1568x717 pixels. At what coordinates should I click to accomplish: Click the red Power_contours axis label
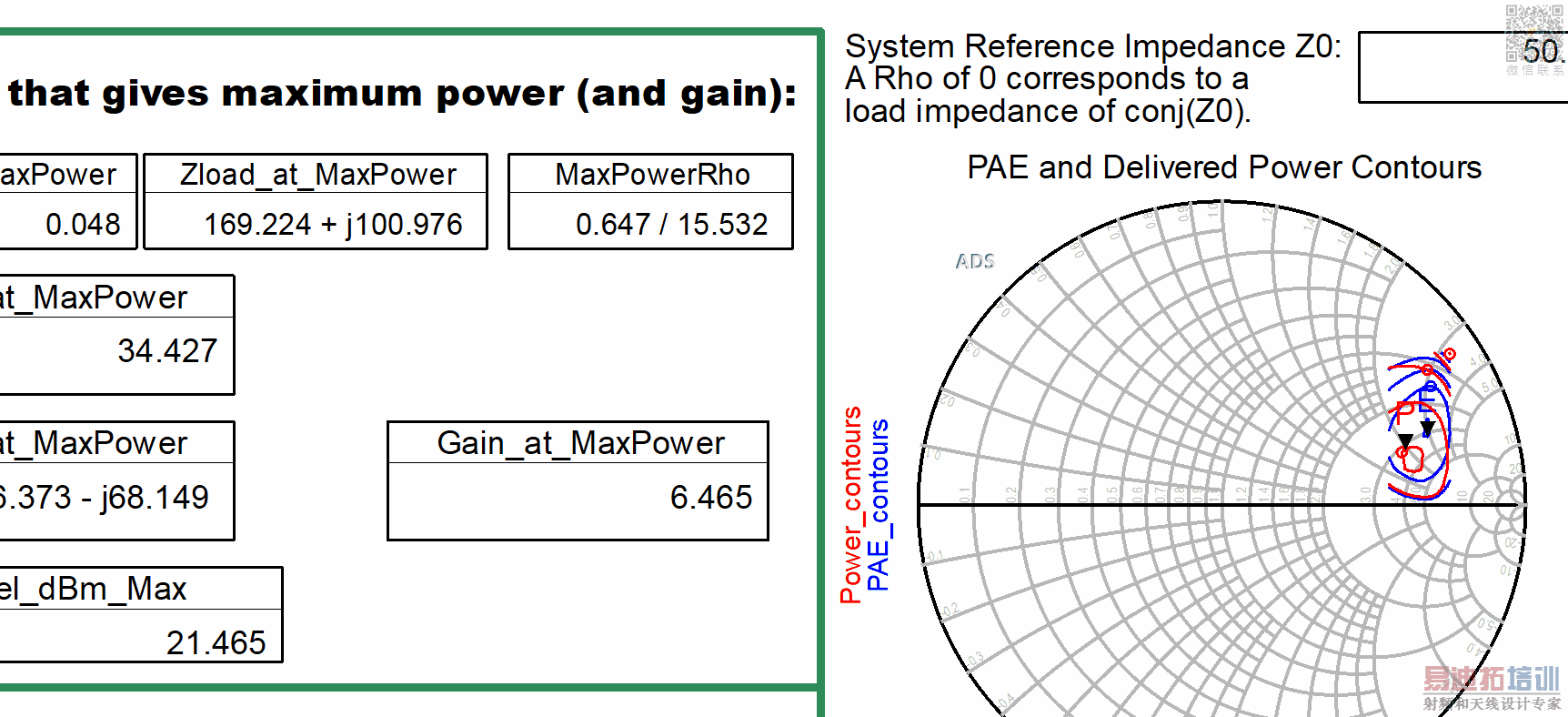coord(850,505)
